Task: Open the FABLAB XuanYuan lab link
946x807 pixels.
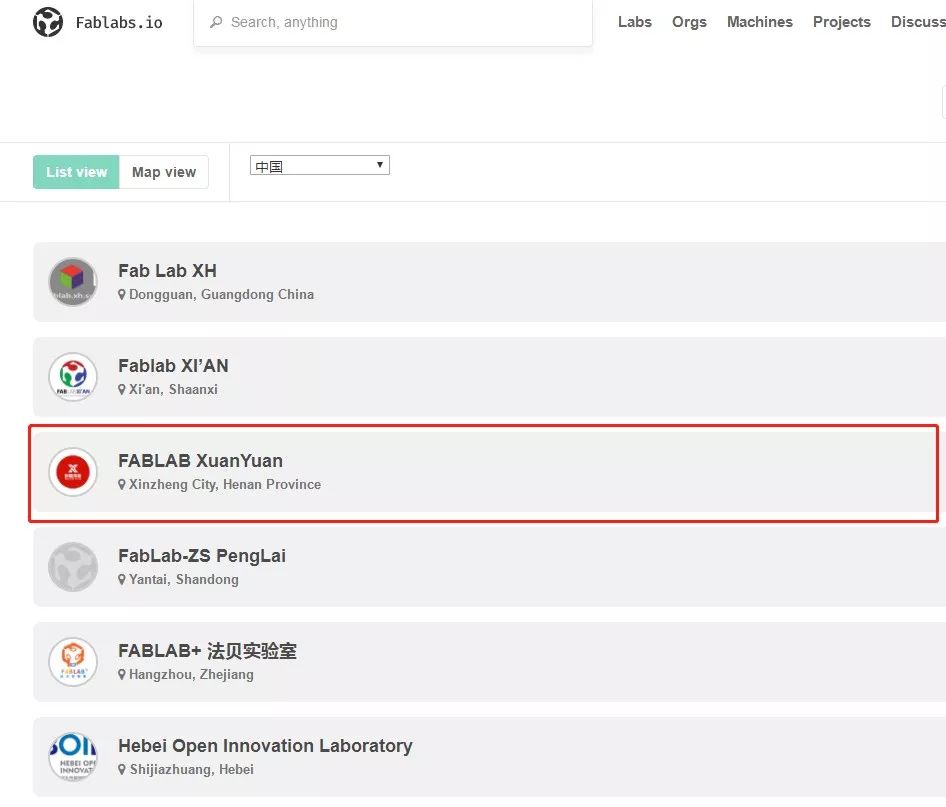Action: [x=200, y=461]
